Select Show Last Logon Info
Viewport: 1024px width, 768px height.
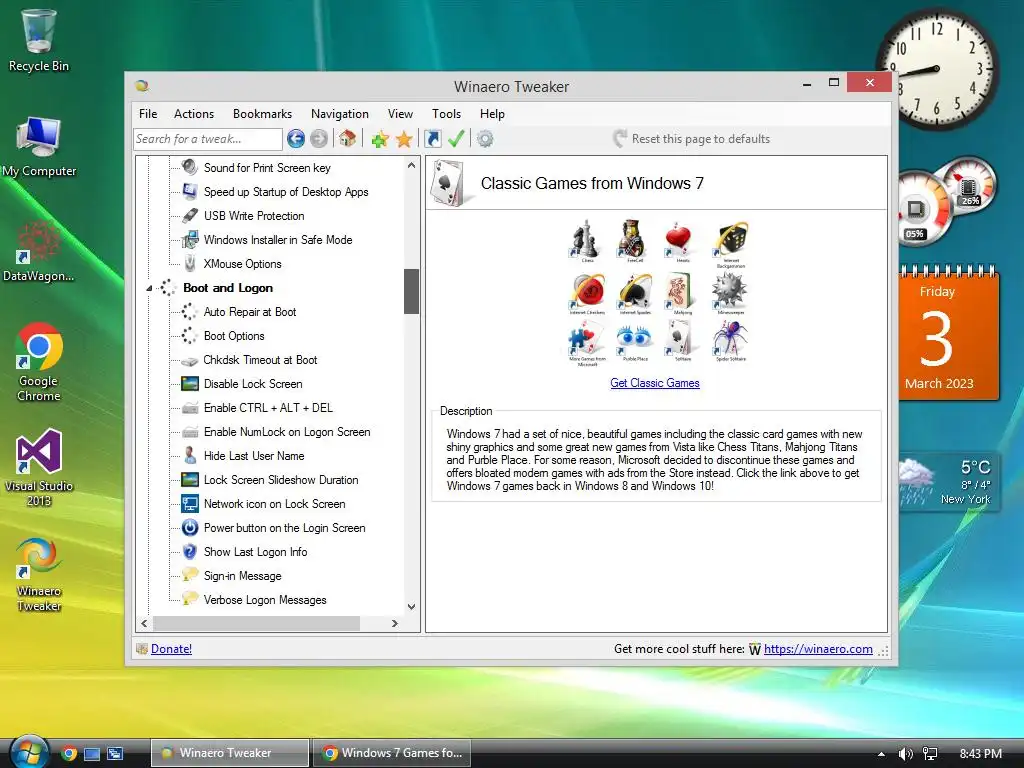pyautogui.click(x=255, y=552)
